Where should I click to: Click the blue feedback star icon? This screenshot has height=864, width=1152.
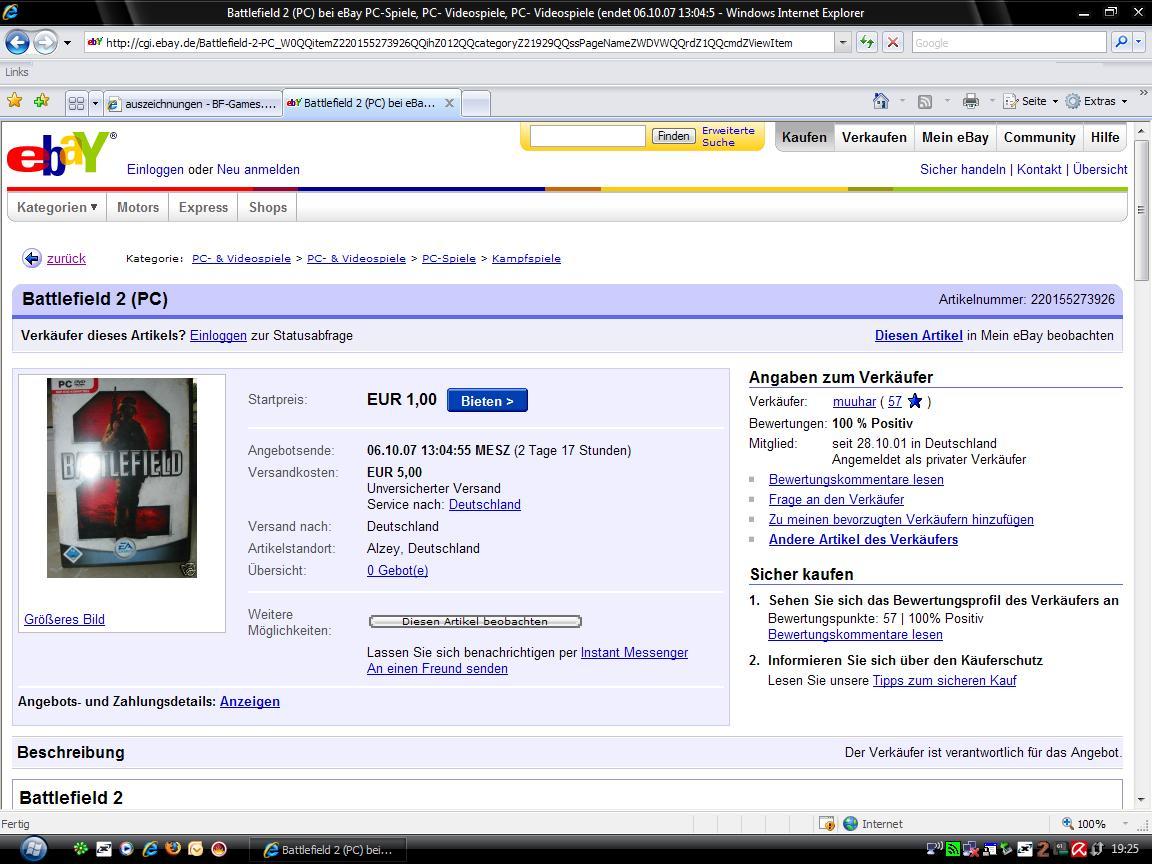pos(915,401)
